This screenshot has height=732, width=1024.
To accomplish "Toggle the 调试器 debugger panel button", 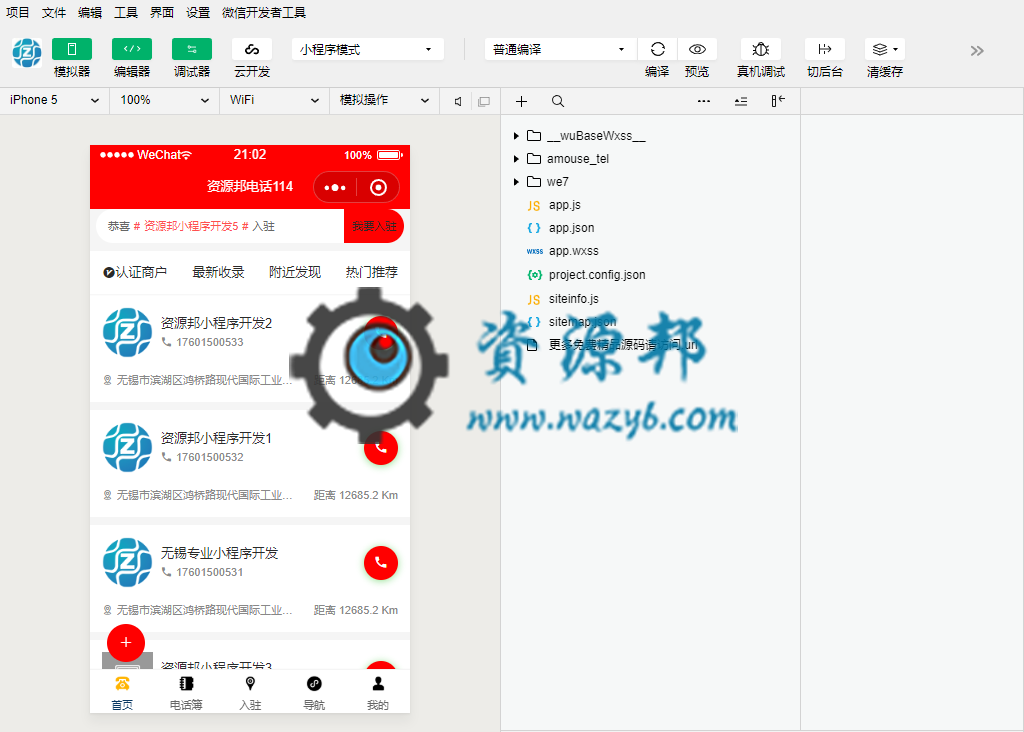I will click(x=192, y=49).
